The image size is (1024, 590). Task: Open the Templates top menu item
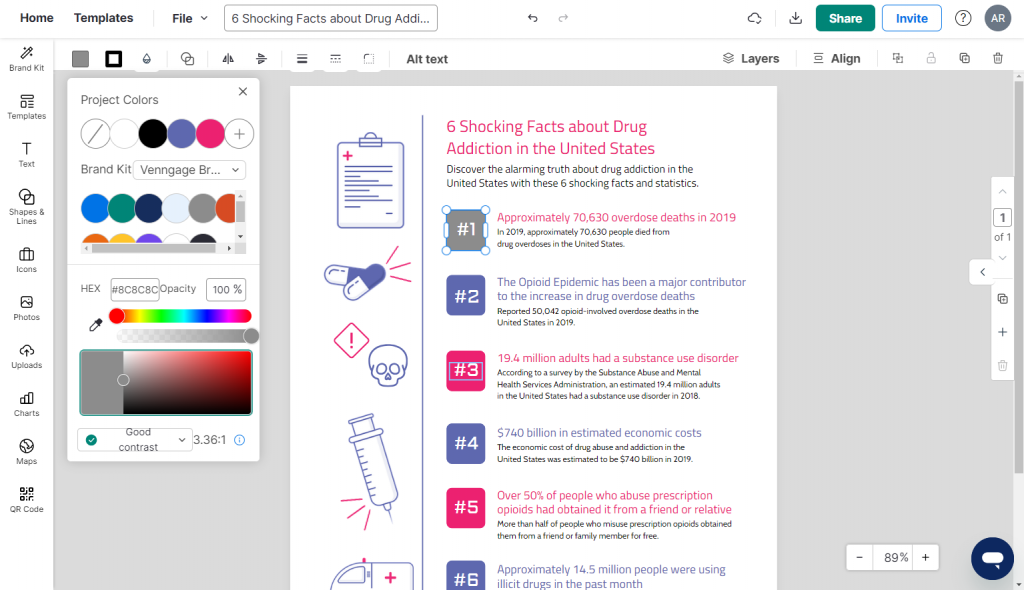(x=103, y=18)
